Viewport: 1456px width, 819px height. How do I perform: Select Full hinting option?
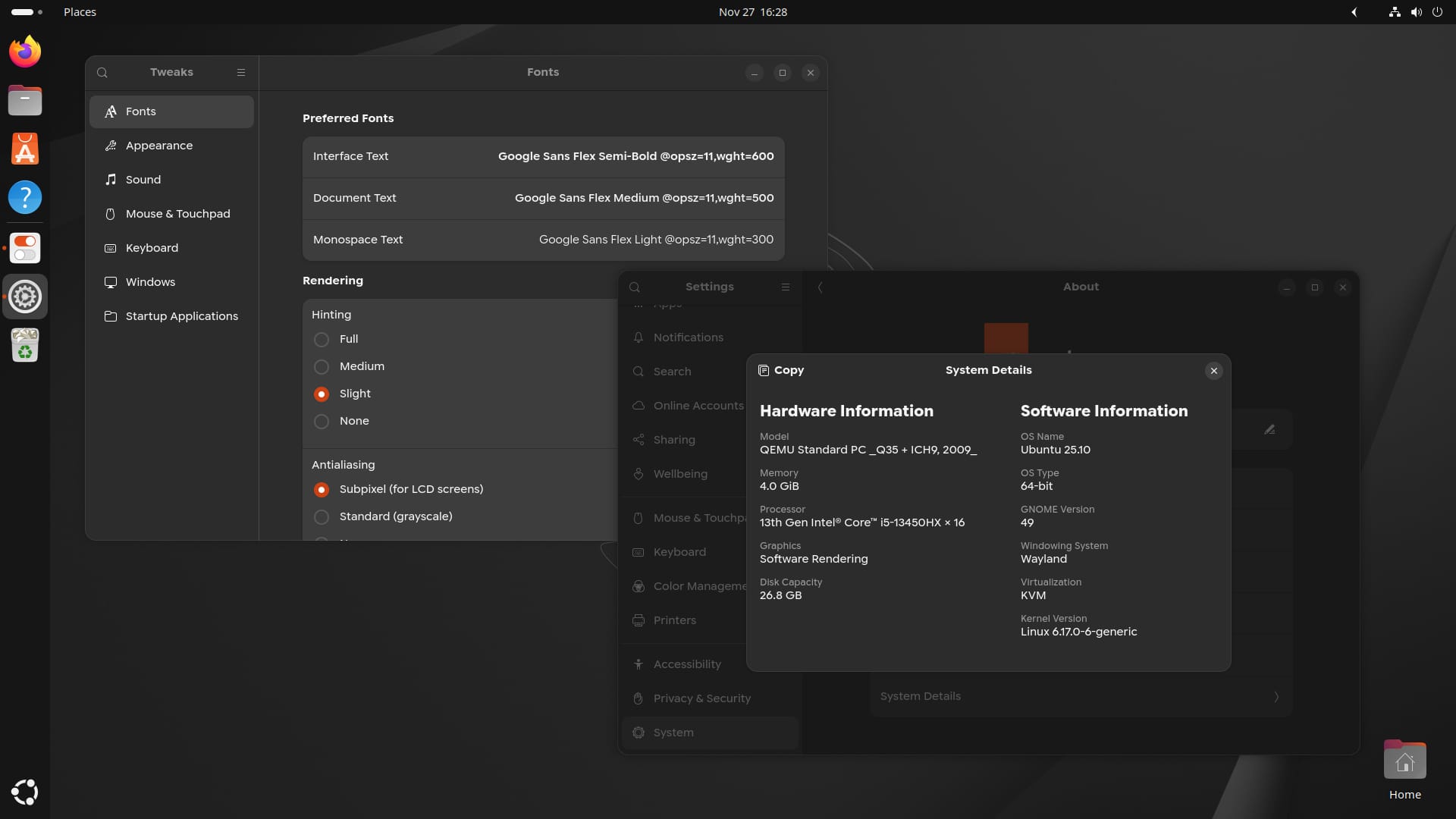[322, 340]
